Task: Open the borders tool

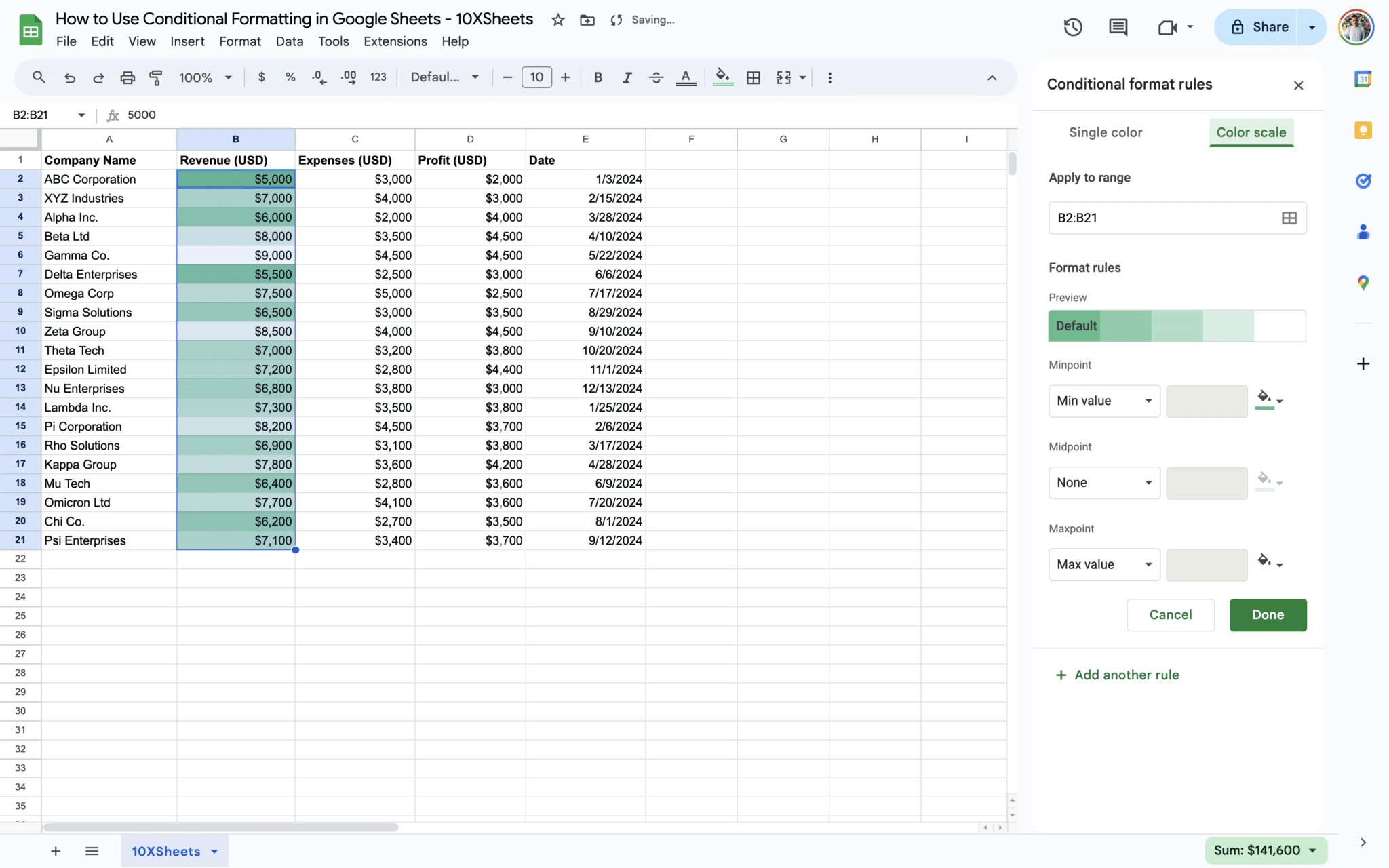Action: (x=753, y=77)
